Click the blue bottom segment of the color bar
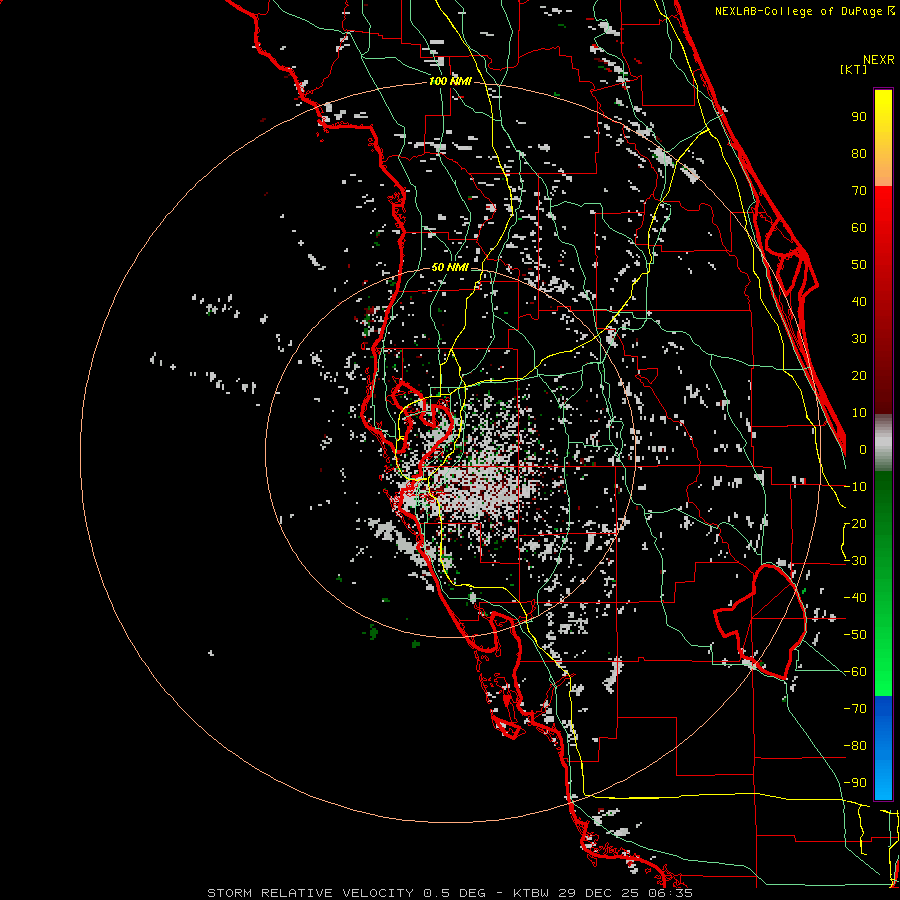The width and height of the screenshot is (900, 900). pos(883,748)
